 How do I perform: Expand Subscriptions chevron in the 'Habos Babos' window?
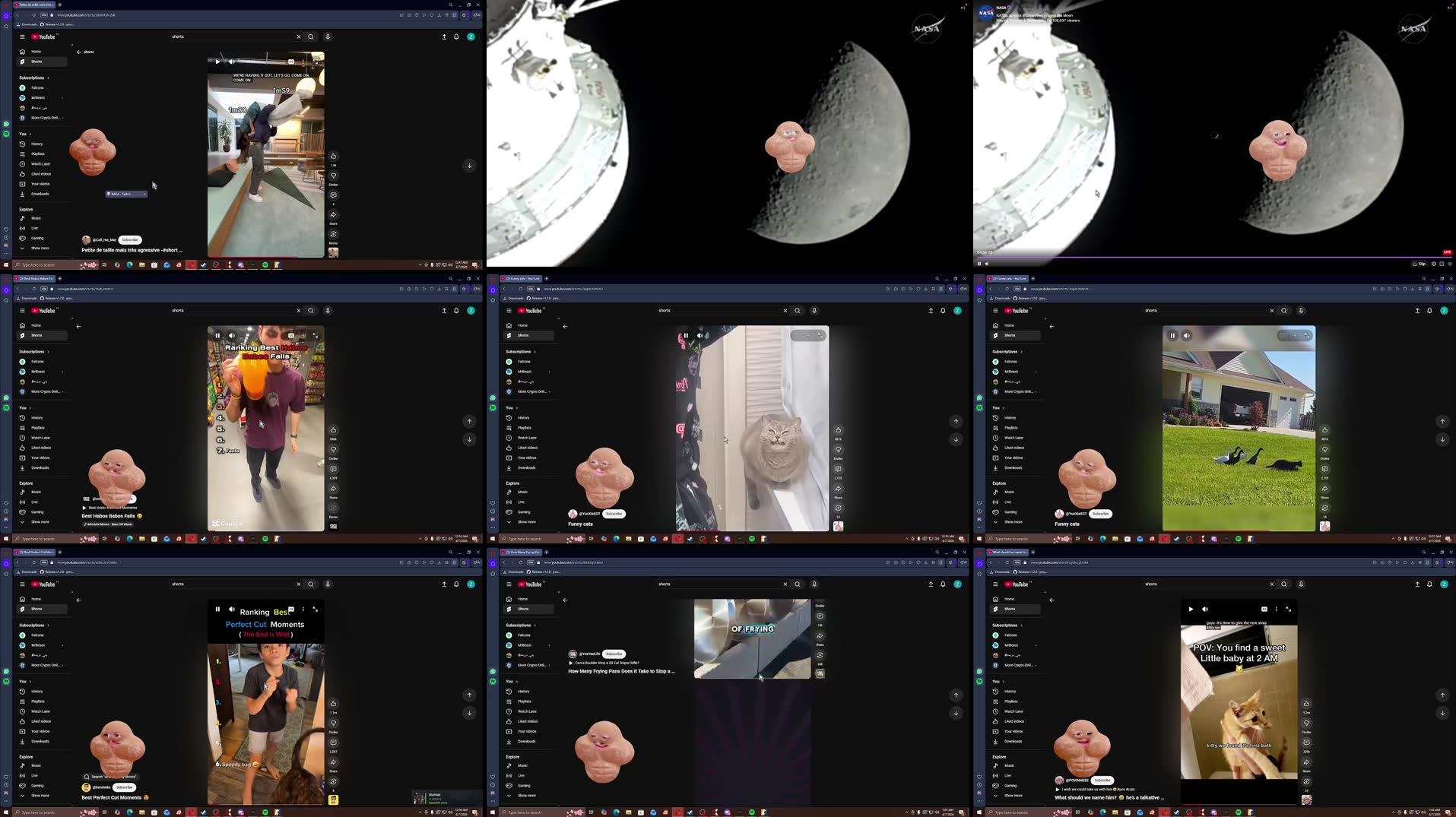point(48,352)
